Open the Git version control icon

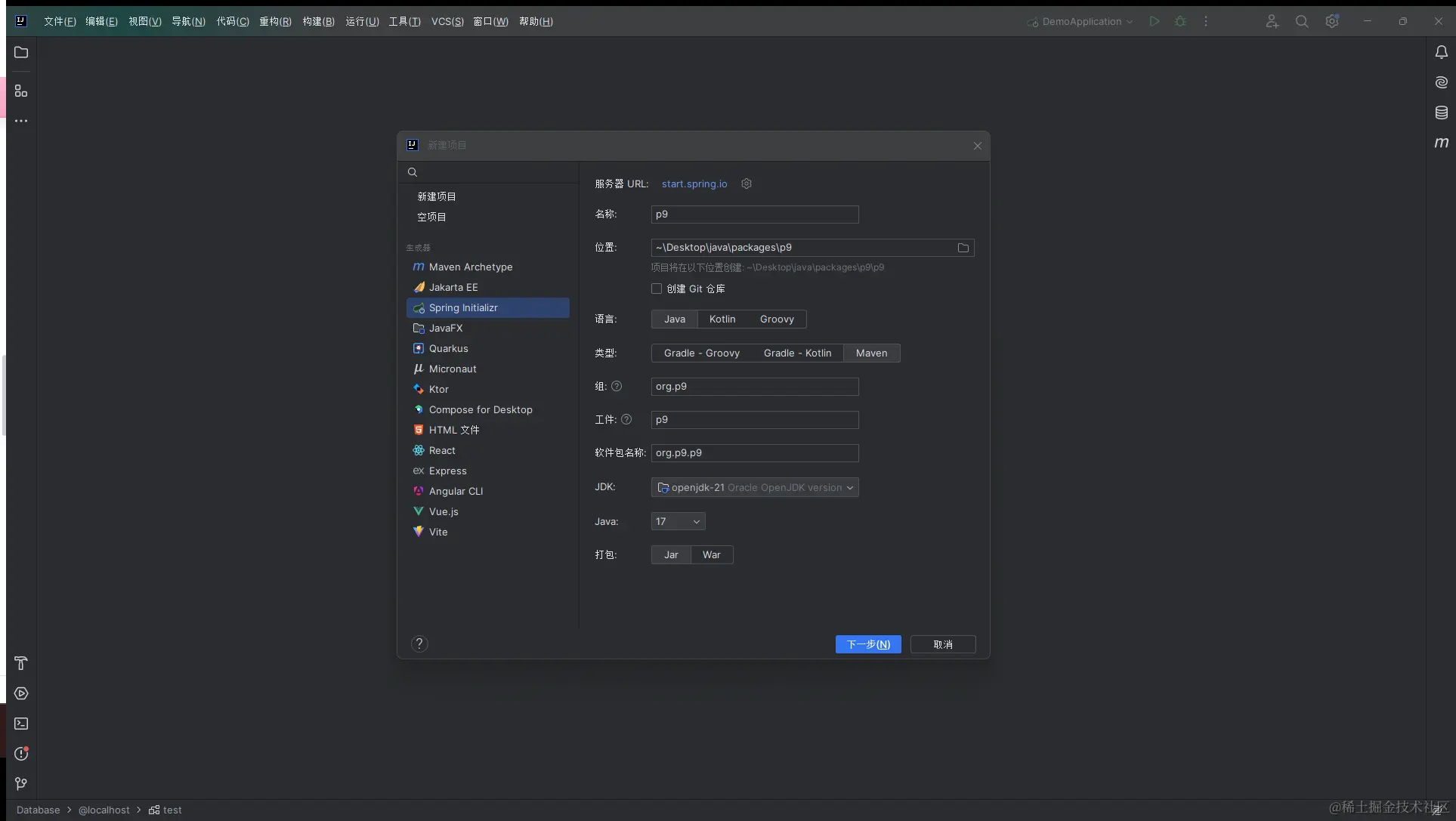coord(21,784)
